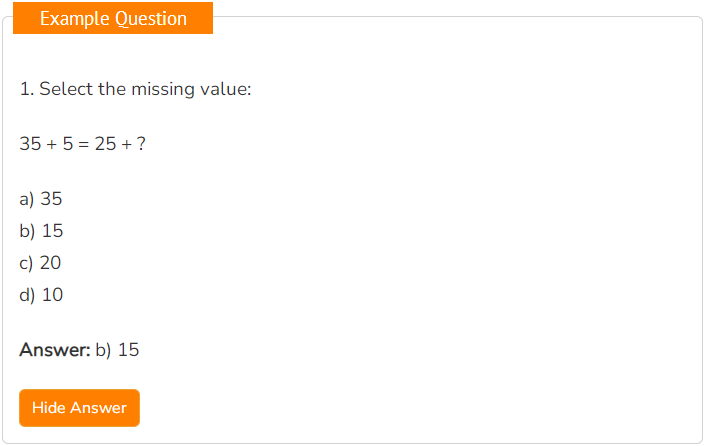Click the question mark in the equation
Viewport: 705px width, 446px height.
(x=141, y=144)
